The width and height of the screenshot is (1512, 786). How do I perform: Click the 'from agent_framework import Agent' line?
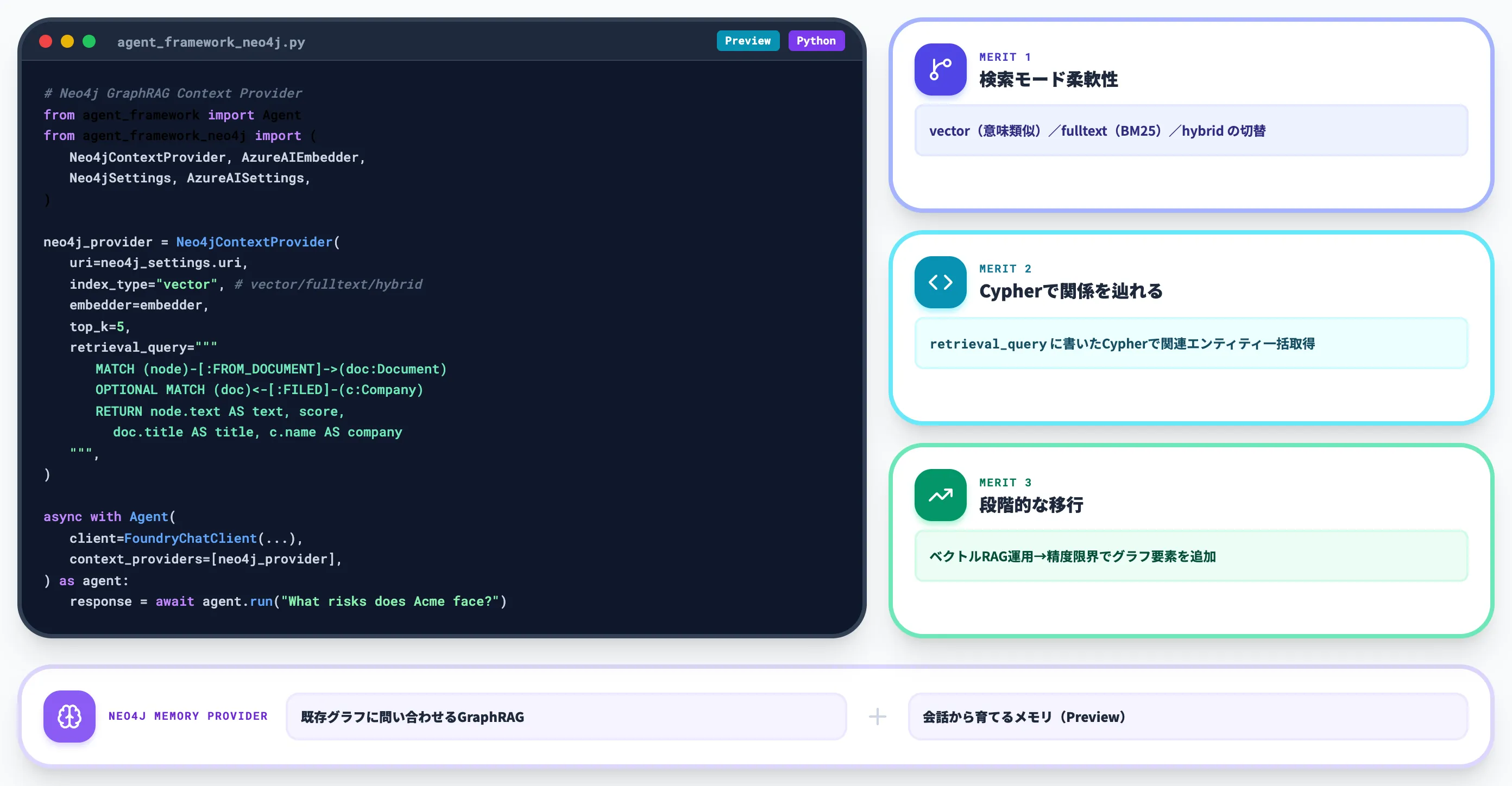point(173,115)
